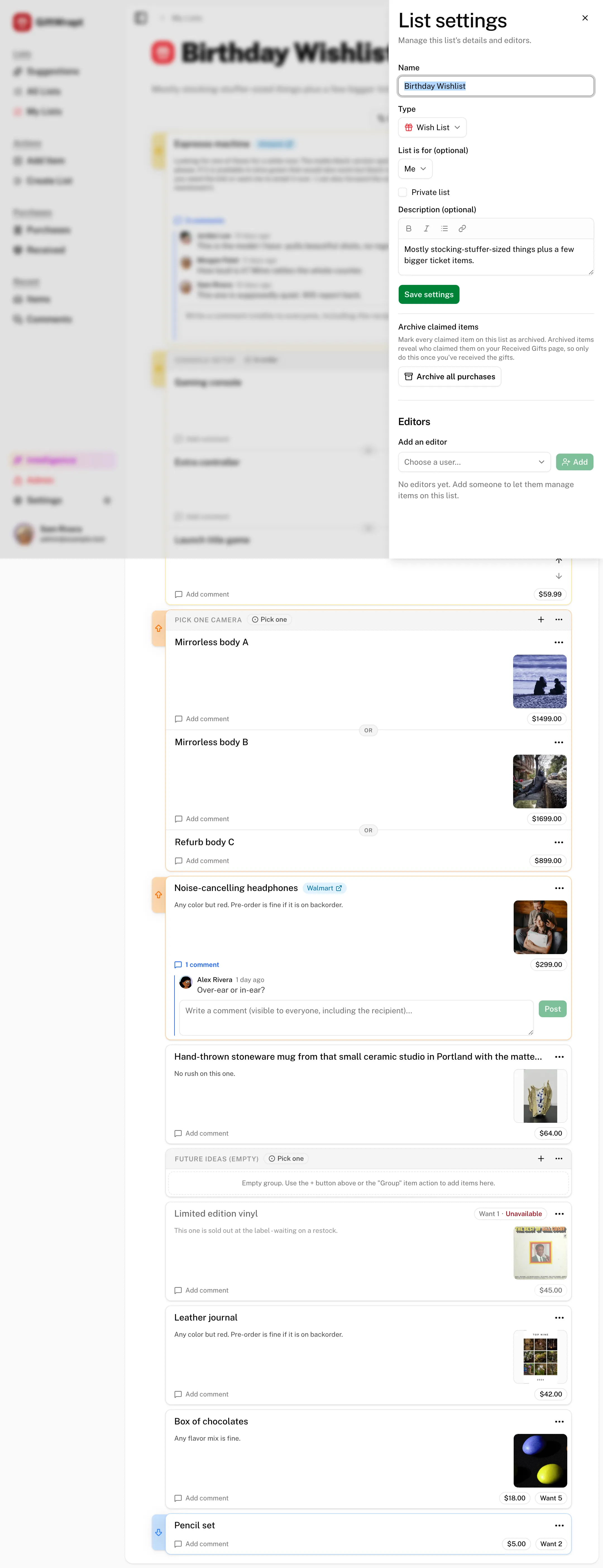
Task: Click the Add editor button
Action: (575, 462)
